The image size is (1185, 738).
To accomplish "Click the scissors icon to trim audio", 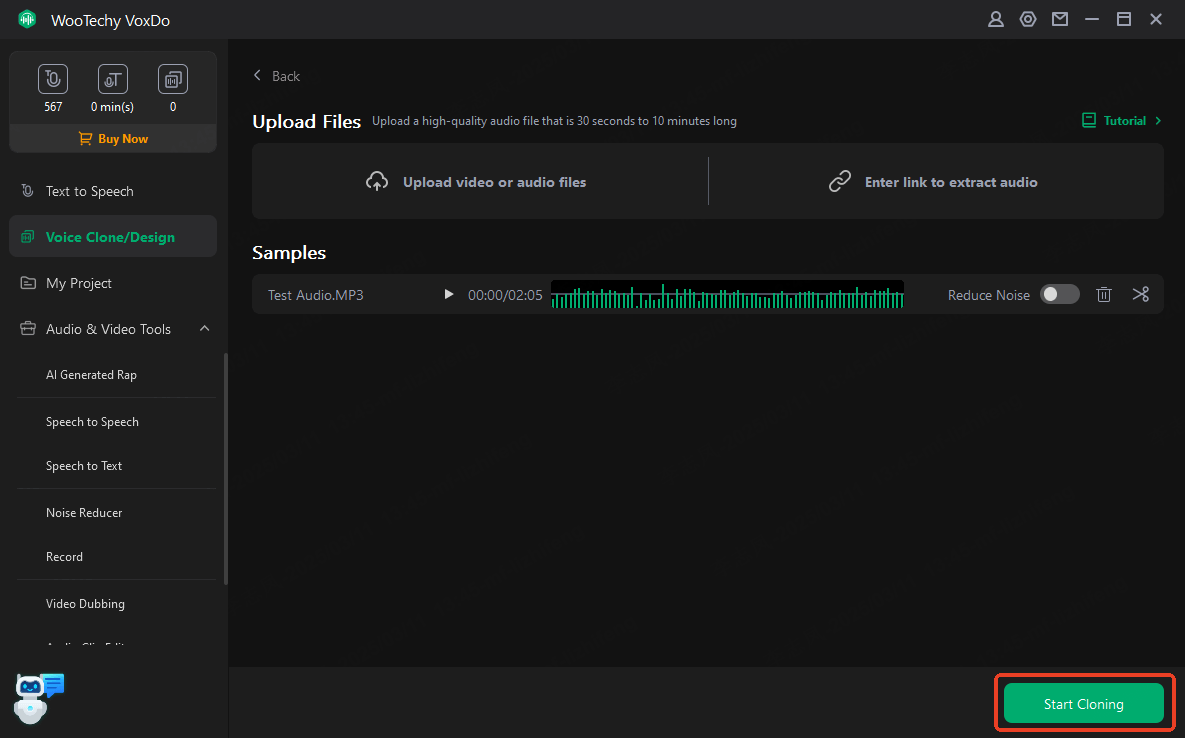I will coord(1141,294).
